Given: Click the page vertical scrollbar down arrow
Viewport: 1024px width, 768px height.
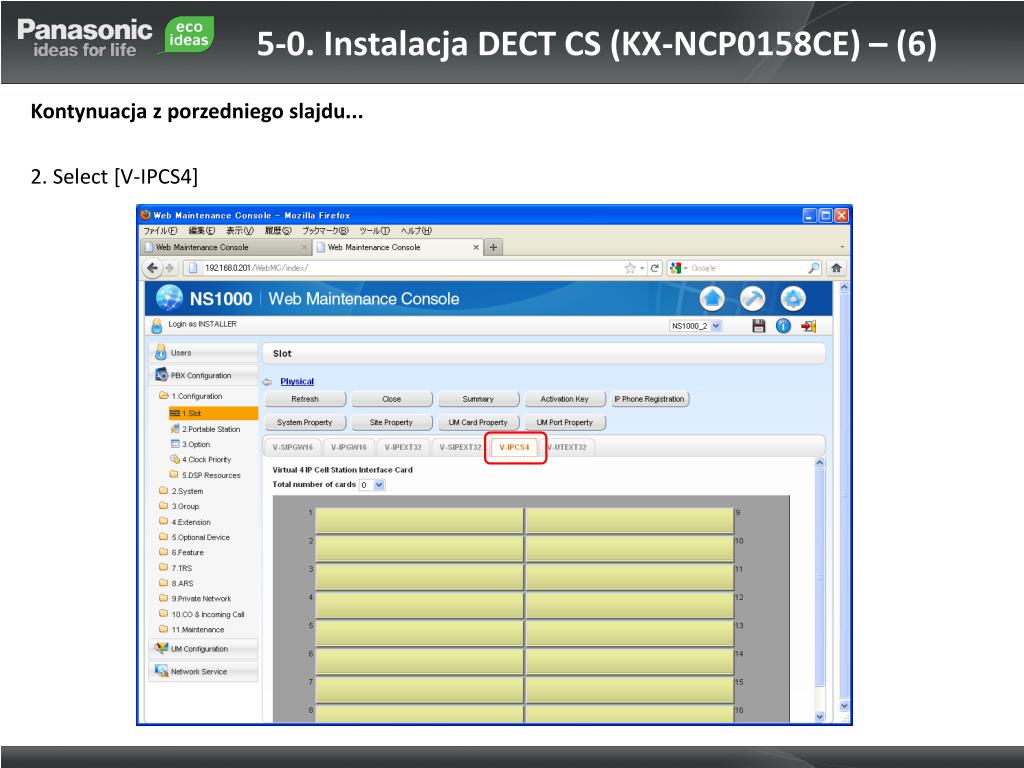Looking at the screenshot, I should click(844, 706).
